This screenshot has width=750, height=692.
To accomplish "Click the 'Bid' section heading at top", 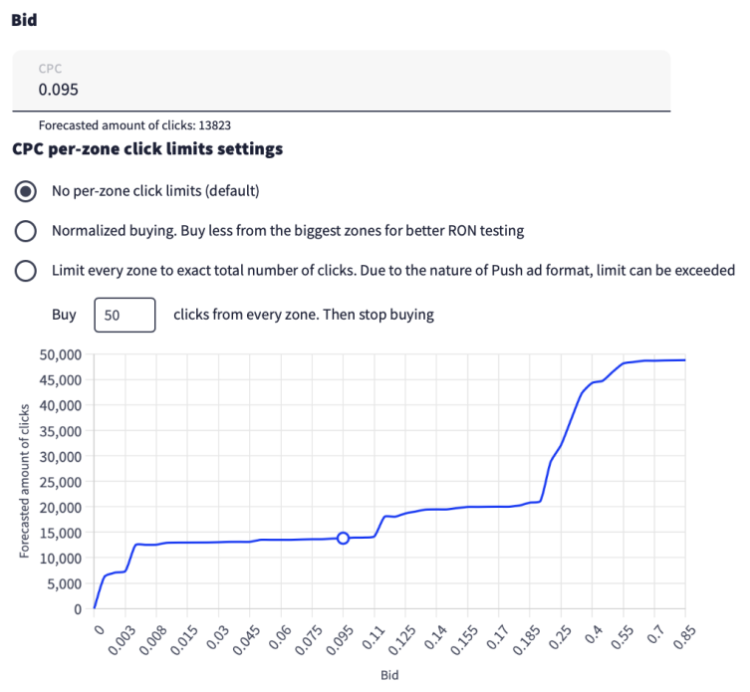I will (x=24, y=20).
